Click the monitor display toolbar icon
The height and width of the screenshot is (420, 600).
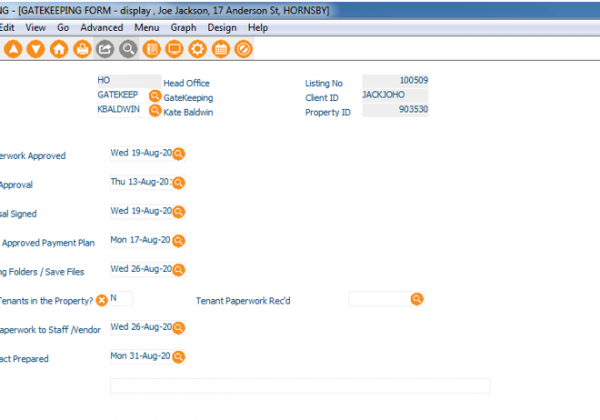pos(174,49)
